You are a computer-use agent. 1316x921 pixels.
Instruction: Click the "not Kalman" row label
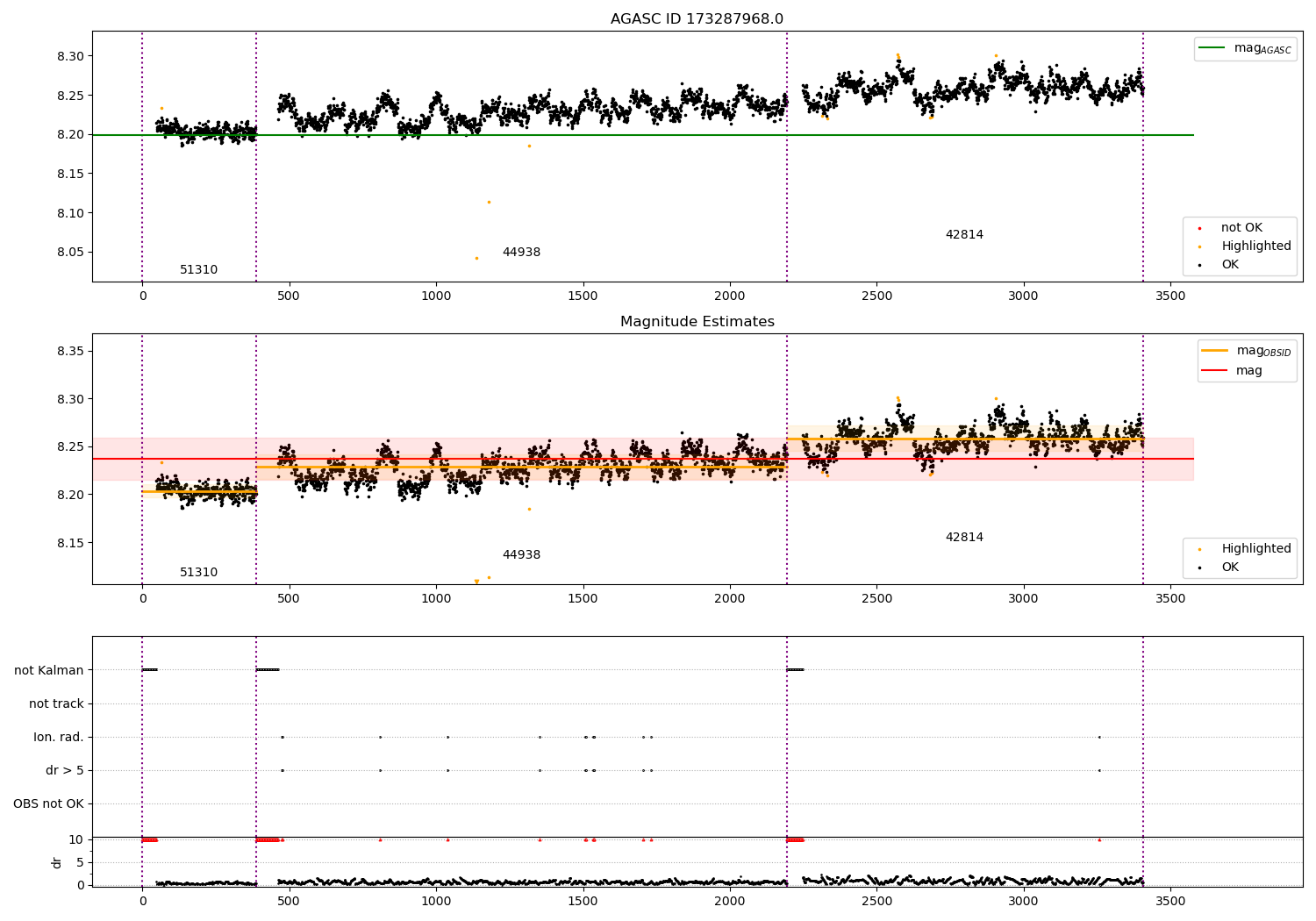tap(49, 670)
